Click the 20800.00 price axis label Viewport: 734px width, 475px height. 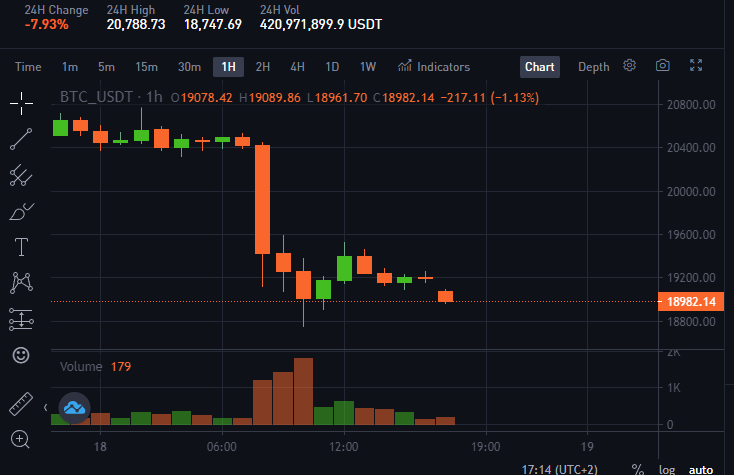click(691, 104)
